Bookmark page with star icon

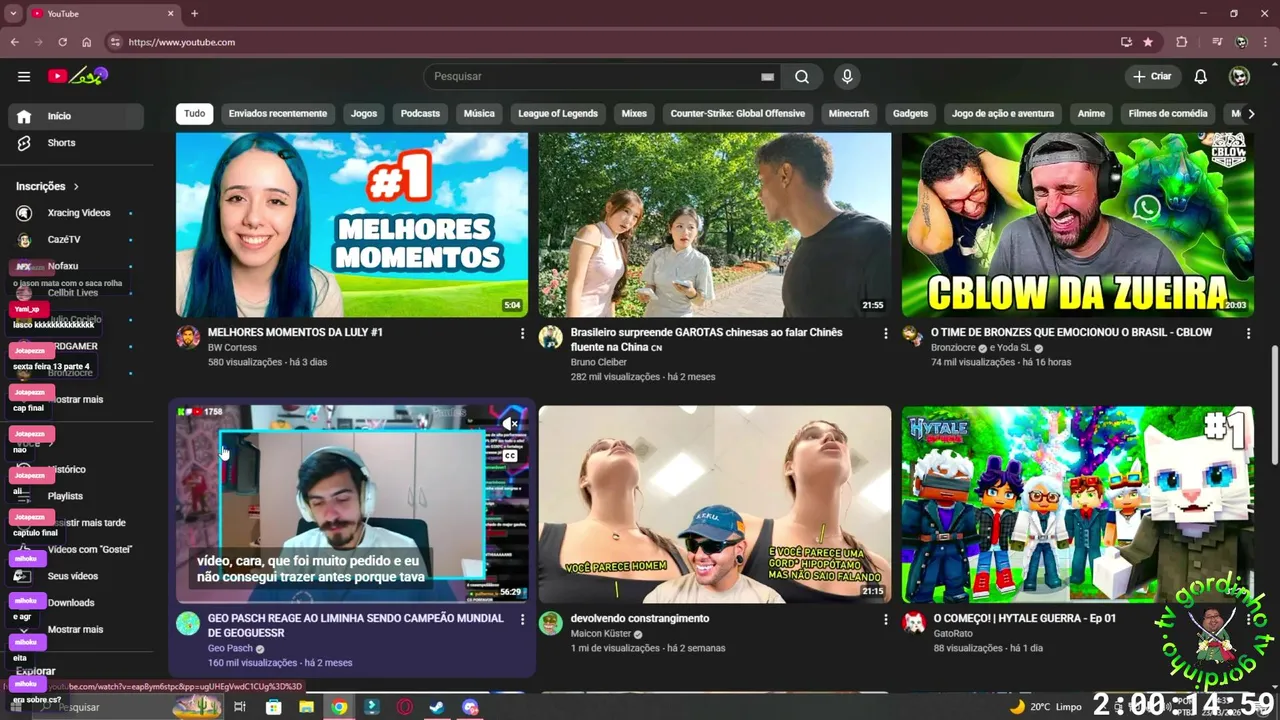(x=1148, y=42)
